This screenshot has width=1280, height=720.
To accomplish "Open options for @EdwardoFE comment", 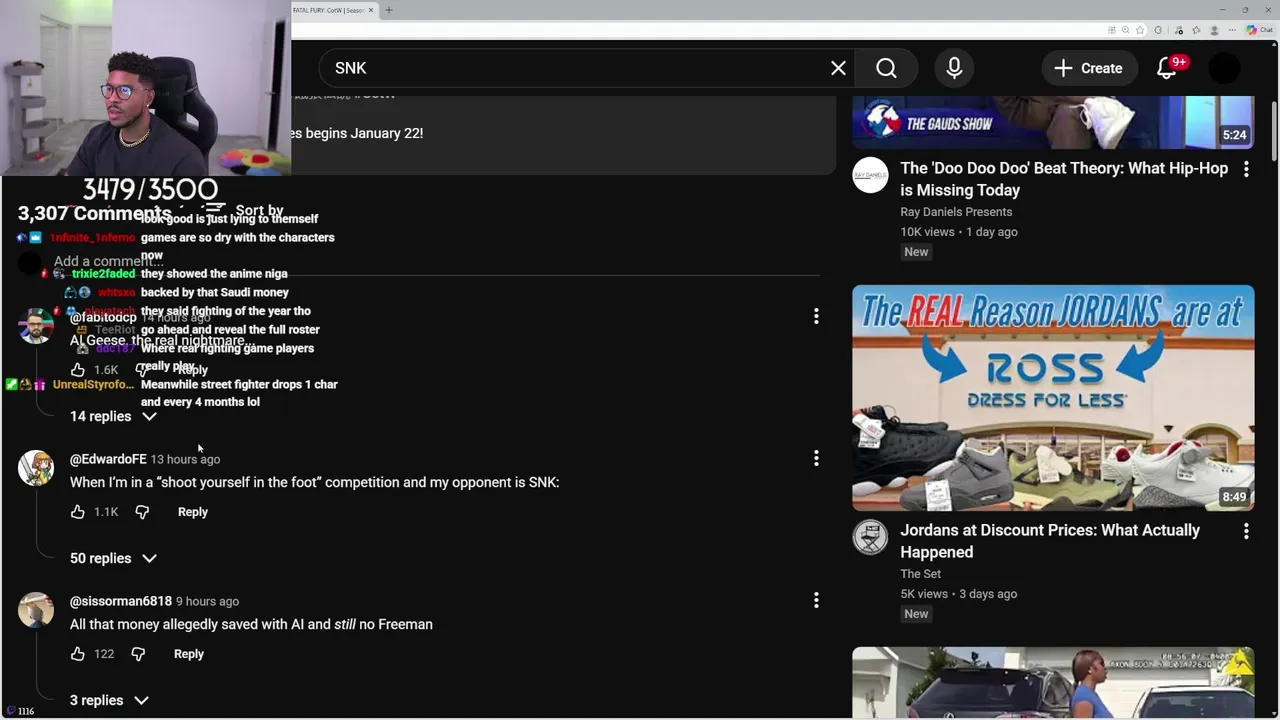I will coord(816,458).
